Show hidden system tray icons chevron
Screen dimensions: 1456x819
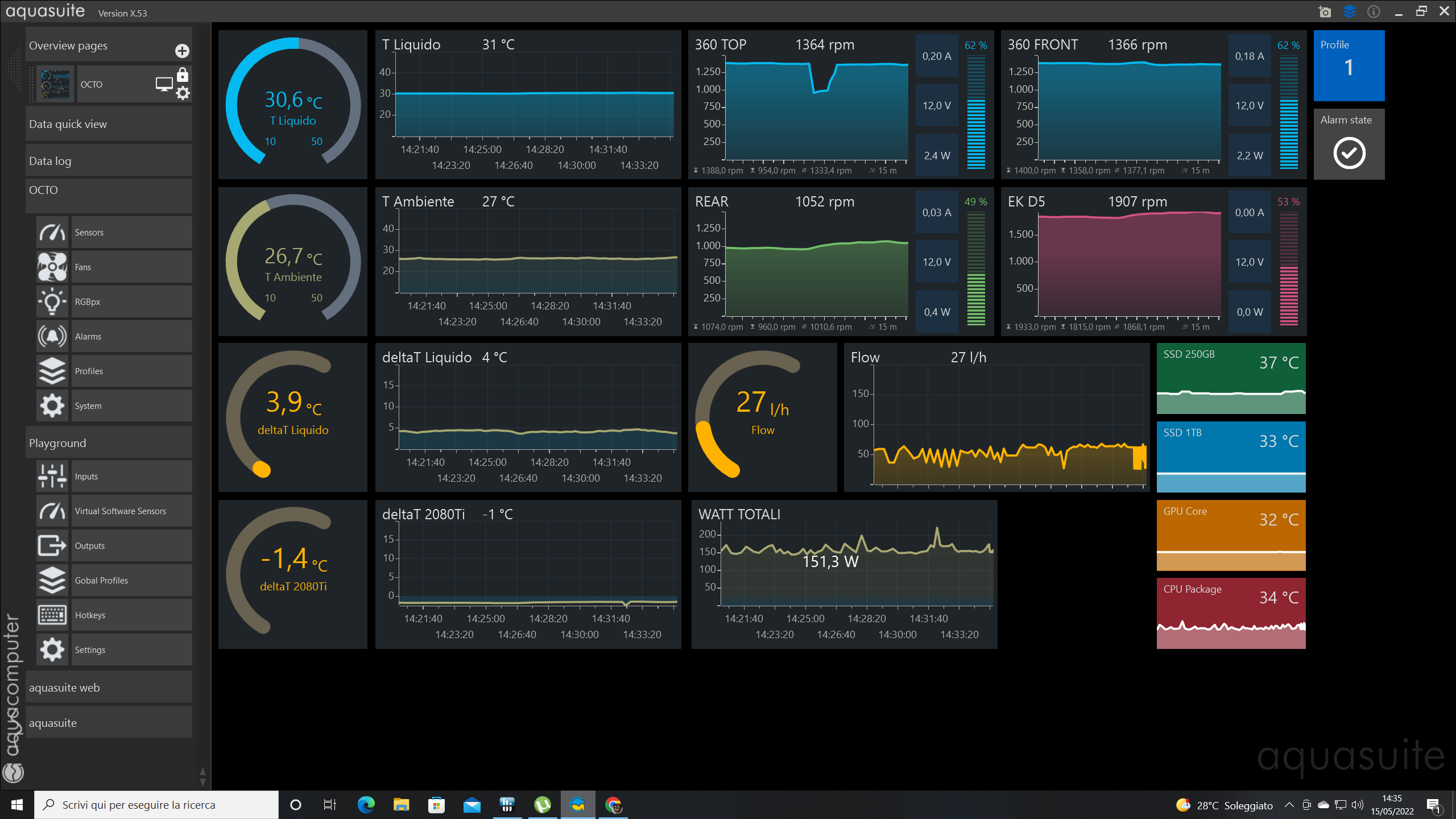point(1289,805)
